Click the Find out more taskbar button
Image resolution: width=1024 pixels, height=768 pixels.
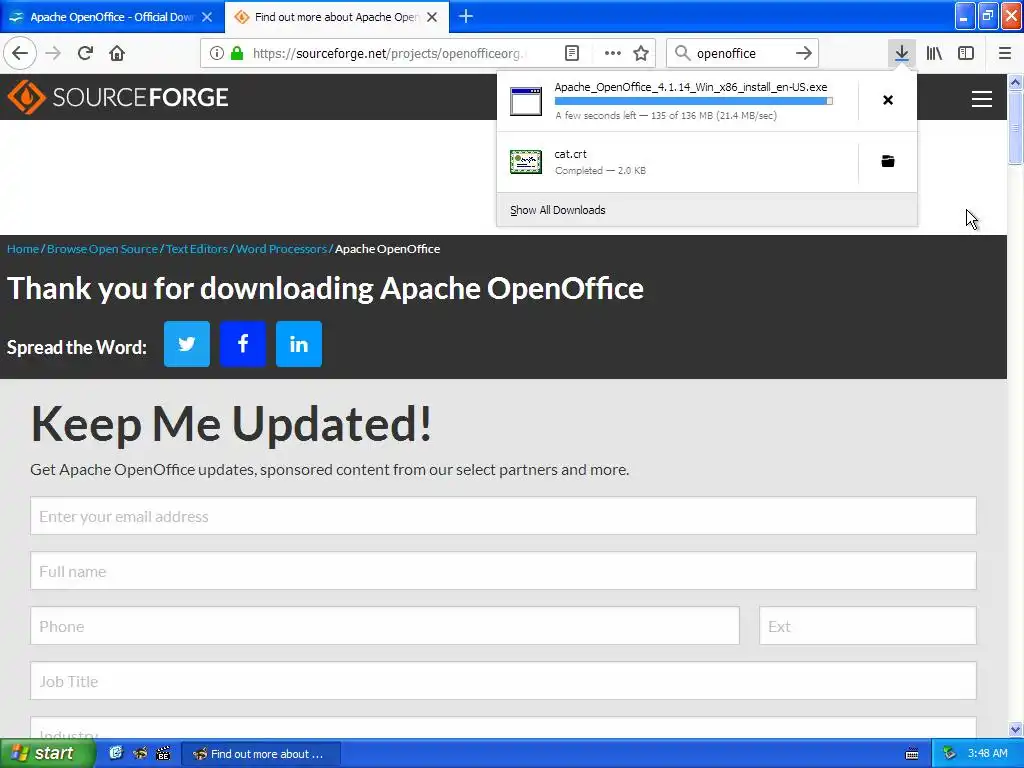click(260, 754)
